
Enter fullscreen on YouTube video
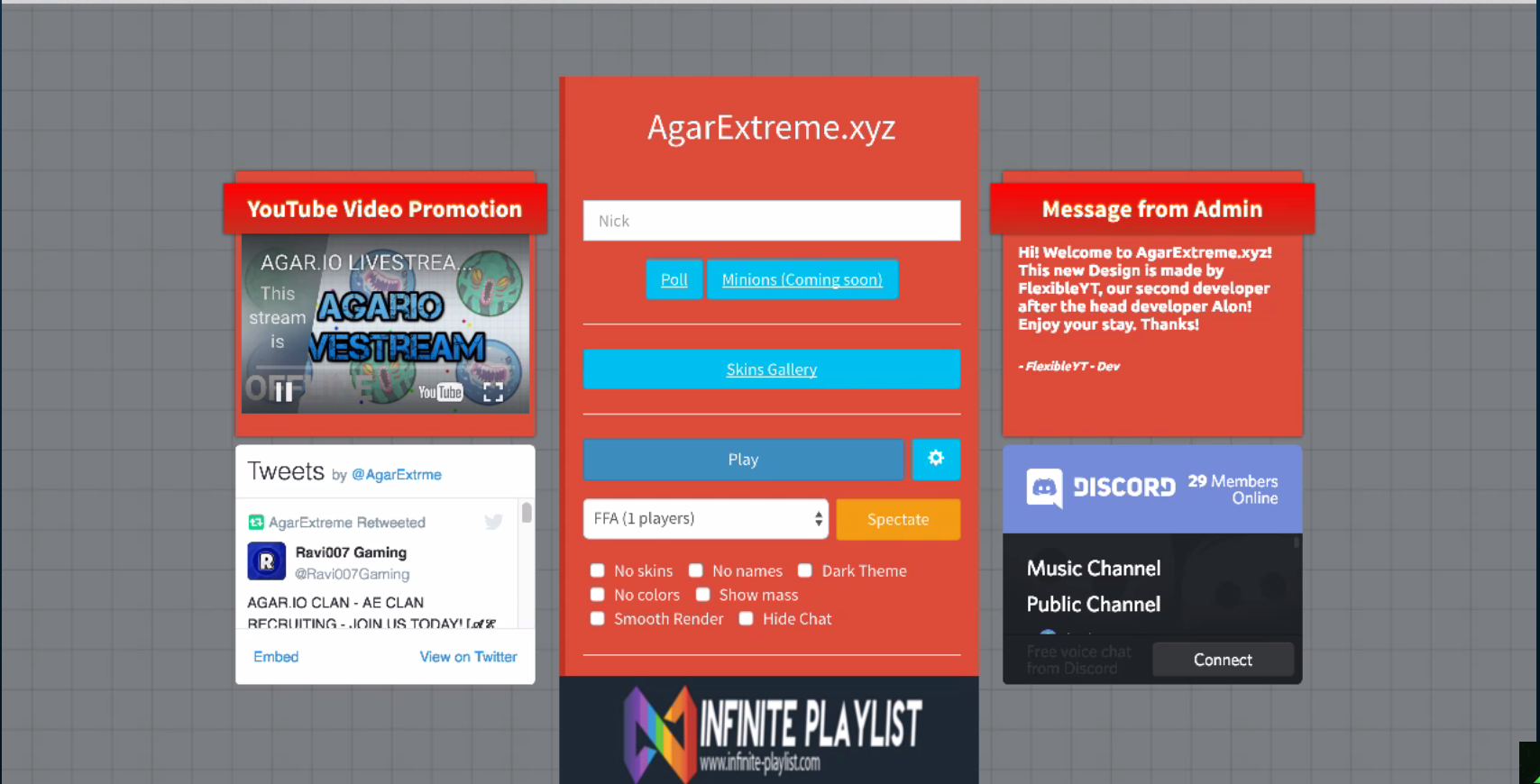[493, 392]
